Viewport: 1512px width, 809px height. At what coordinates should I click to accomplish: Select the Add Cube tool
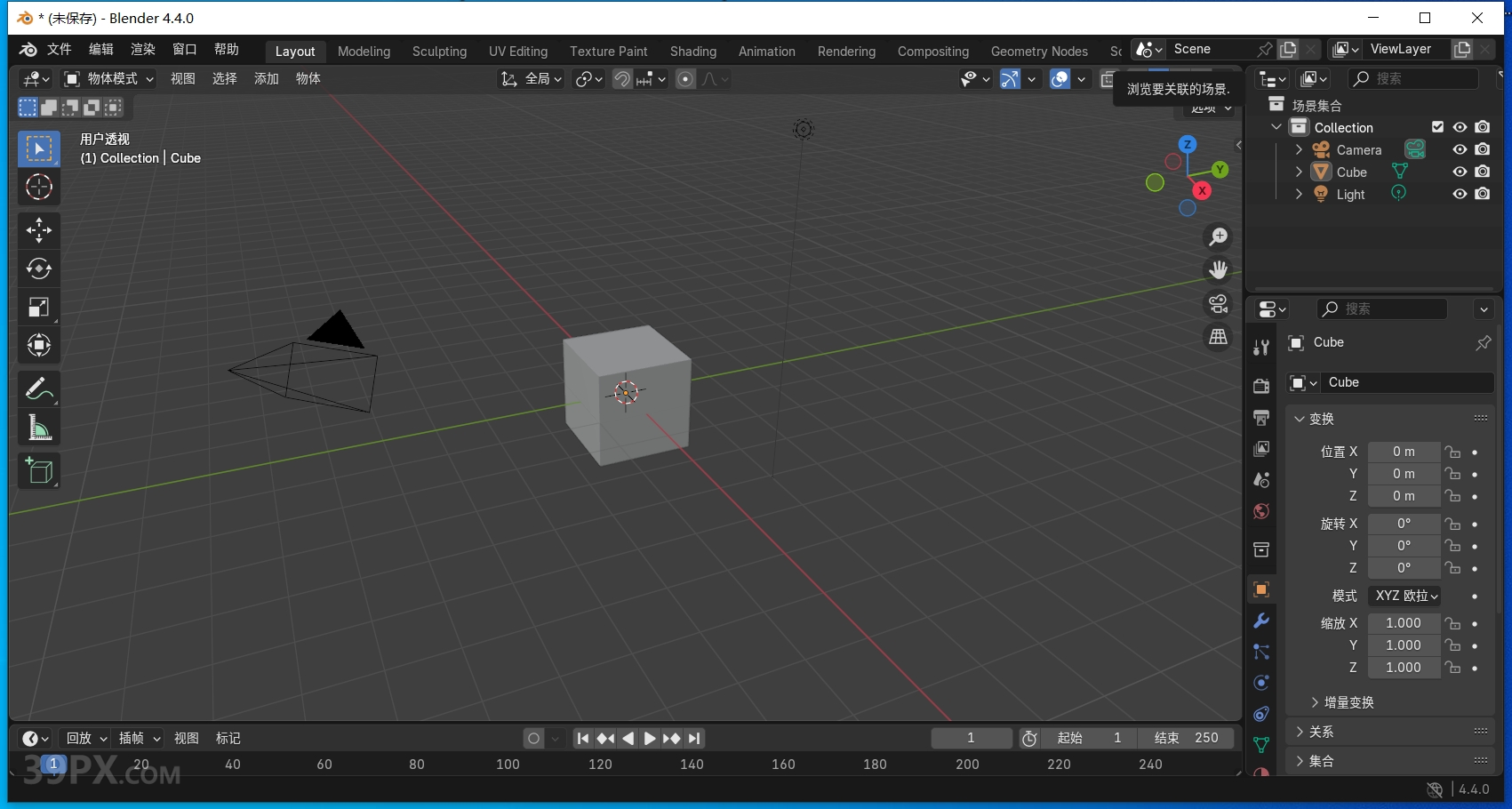point(38,470)
